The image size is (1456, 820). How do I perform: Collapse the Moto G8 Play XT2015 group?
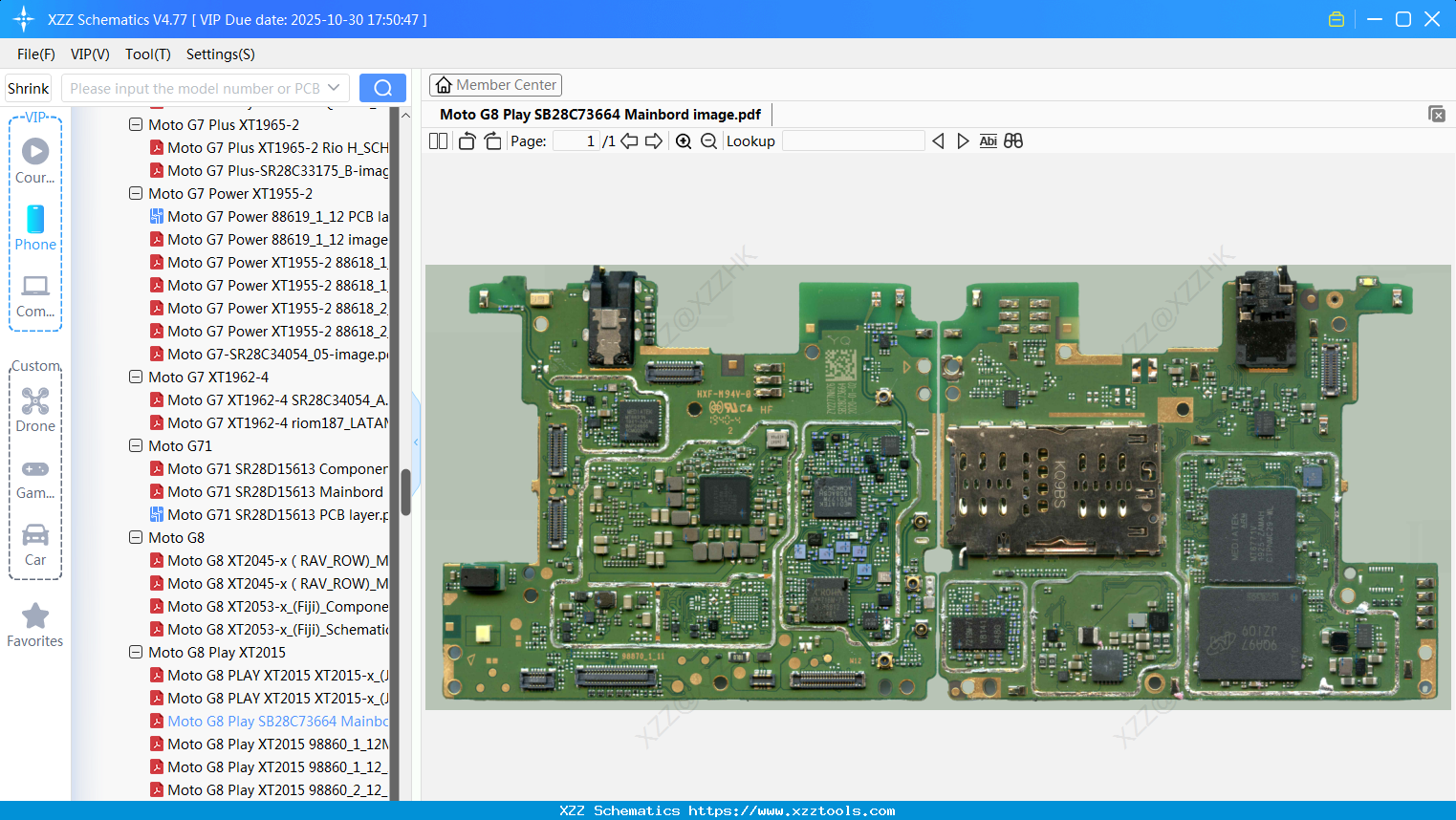pyautogui.click(x=135, y=652)
